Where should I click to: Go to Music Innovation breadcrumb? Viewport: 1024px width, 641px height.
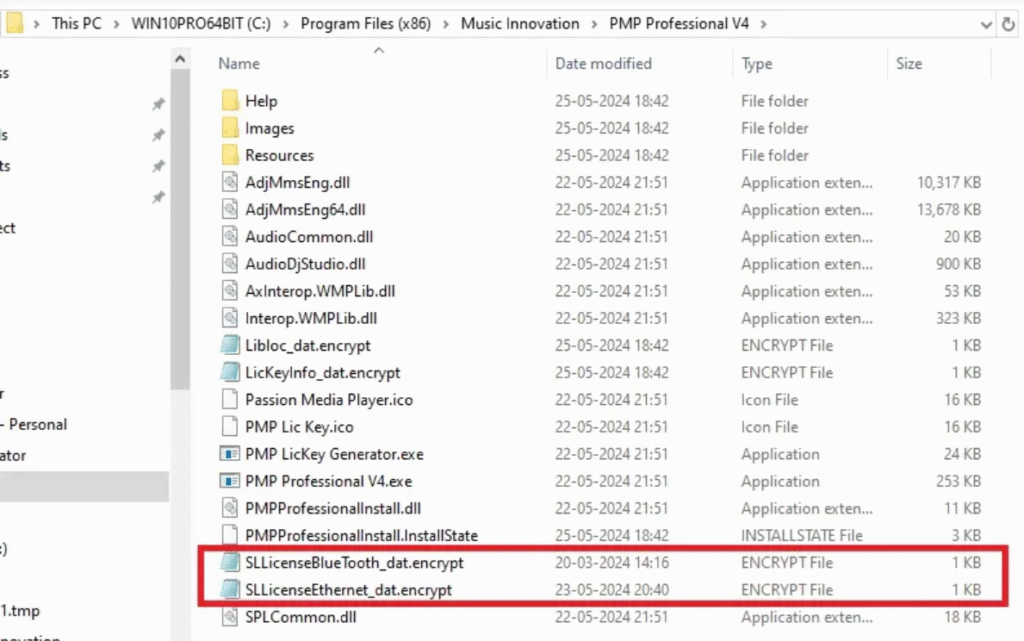pos(520,23)
